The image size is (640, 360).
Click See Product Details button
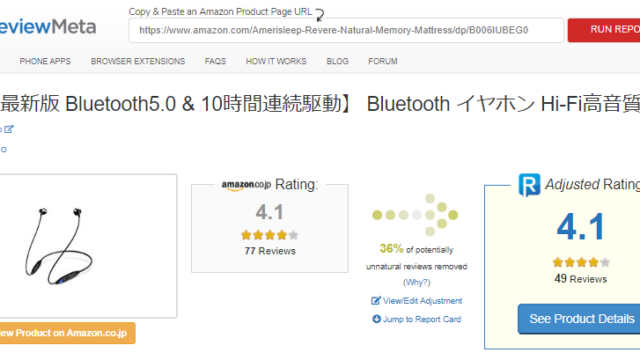coord(579,319)
